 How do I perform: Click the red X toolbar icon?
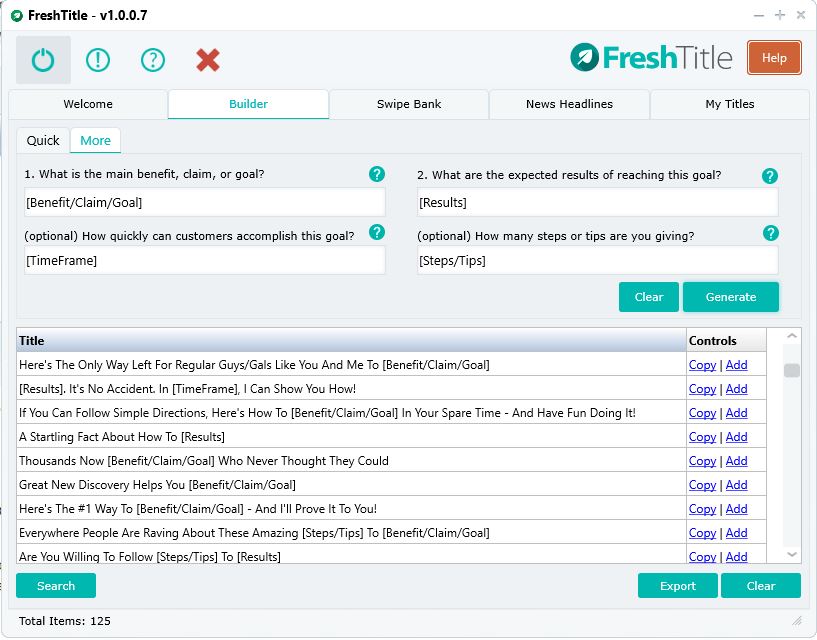(208, 60)
